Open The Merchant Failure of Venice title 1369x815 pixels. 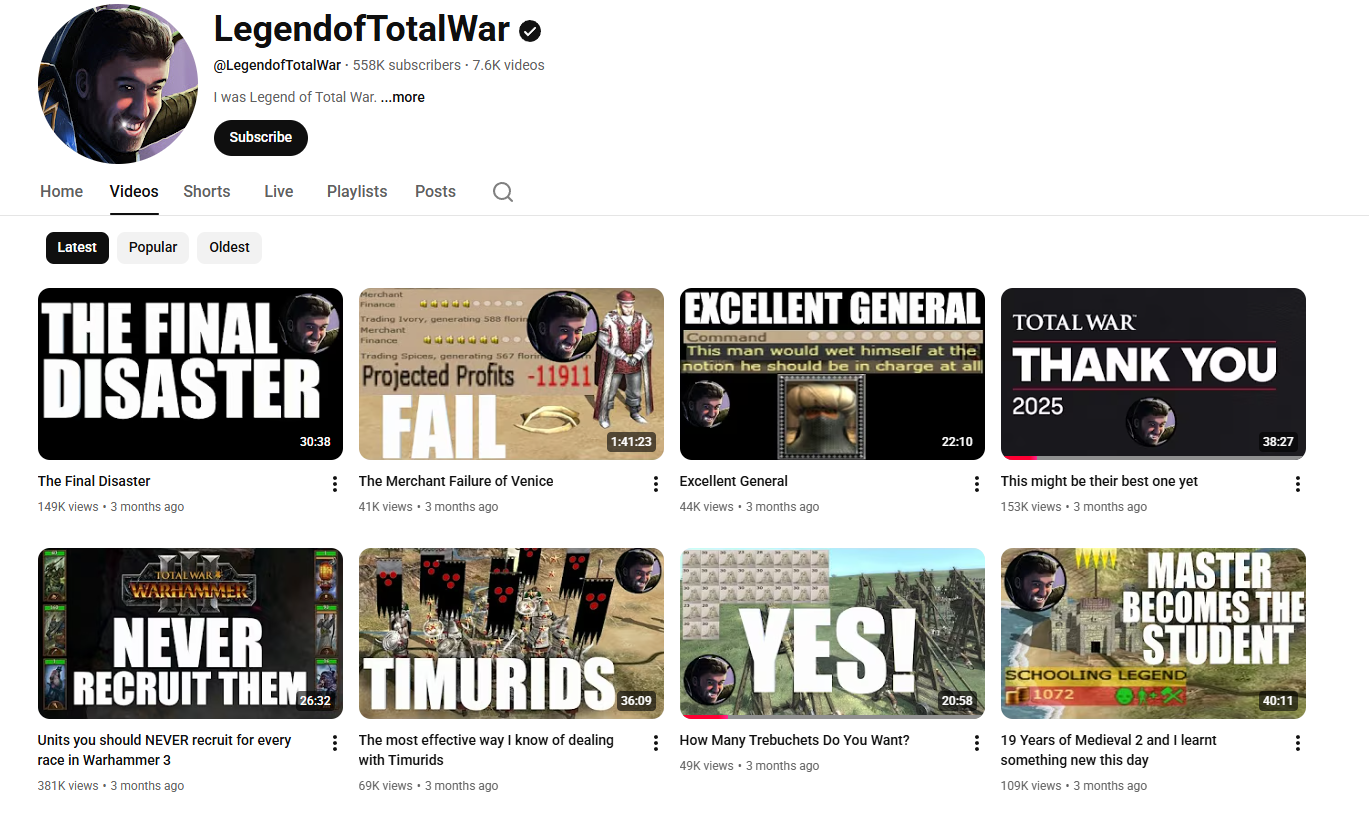(x=456, y=481)
